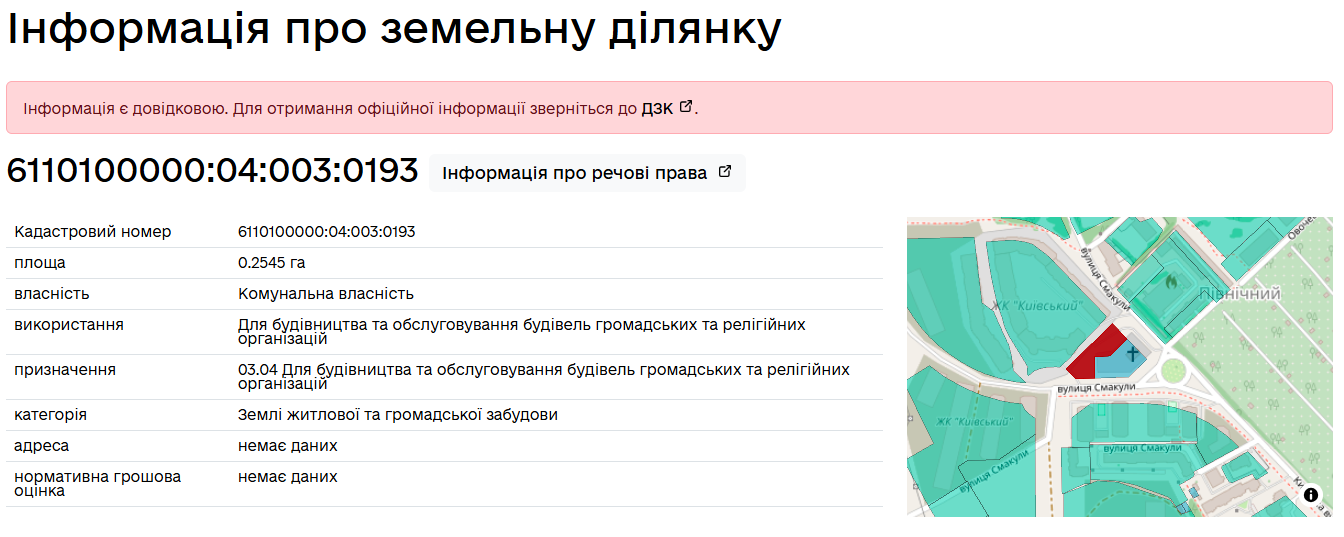The width and height of the screenshot is (1344, 537).
Task: Click the площа value 0.2545 га
Action: tap(271, 263)
